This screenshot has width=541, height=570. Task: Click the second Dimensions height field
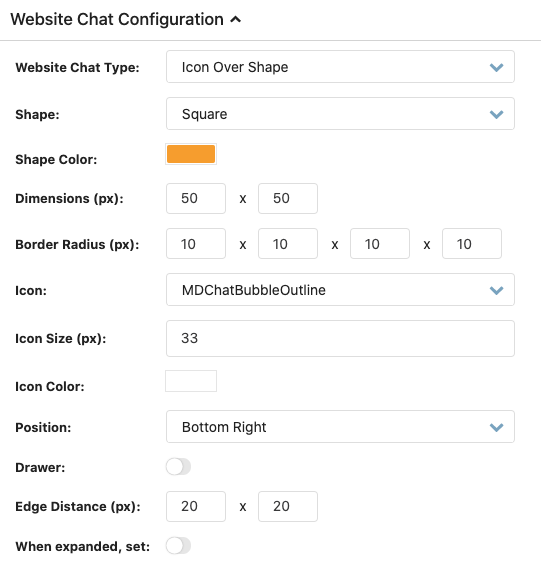click(288, 198)
